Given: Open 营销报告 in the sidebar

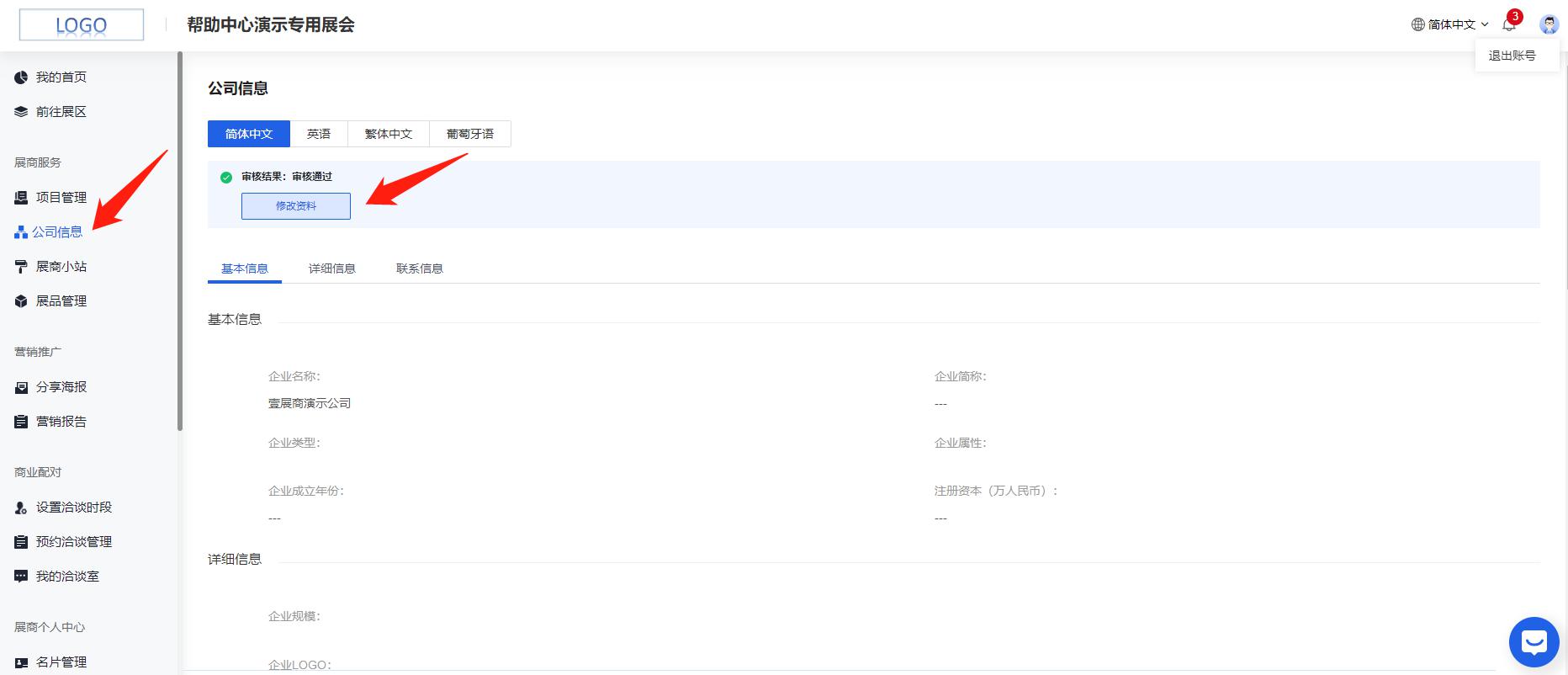Looking at the screenshot, I should pyautogui.click(x=61, y=422).
